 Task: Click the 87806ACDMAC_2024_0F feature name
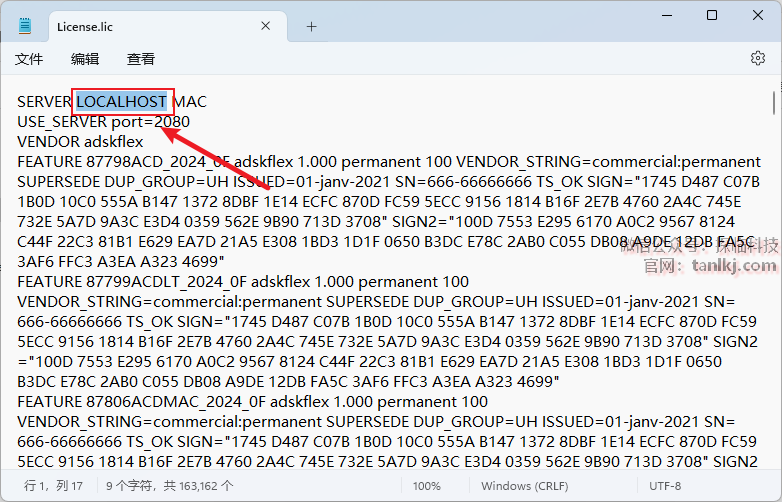(176, 402)
